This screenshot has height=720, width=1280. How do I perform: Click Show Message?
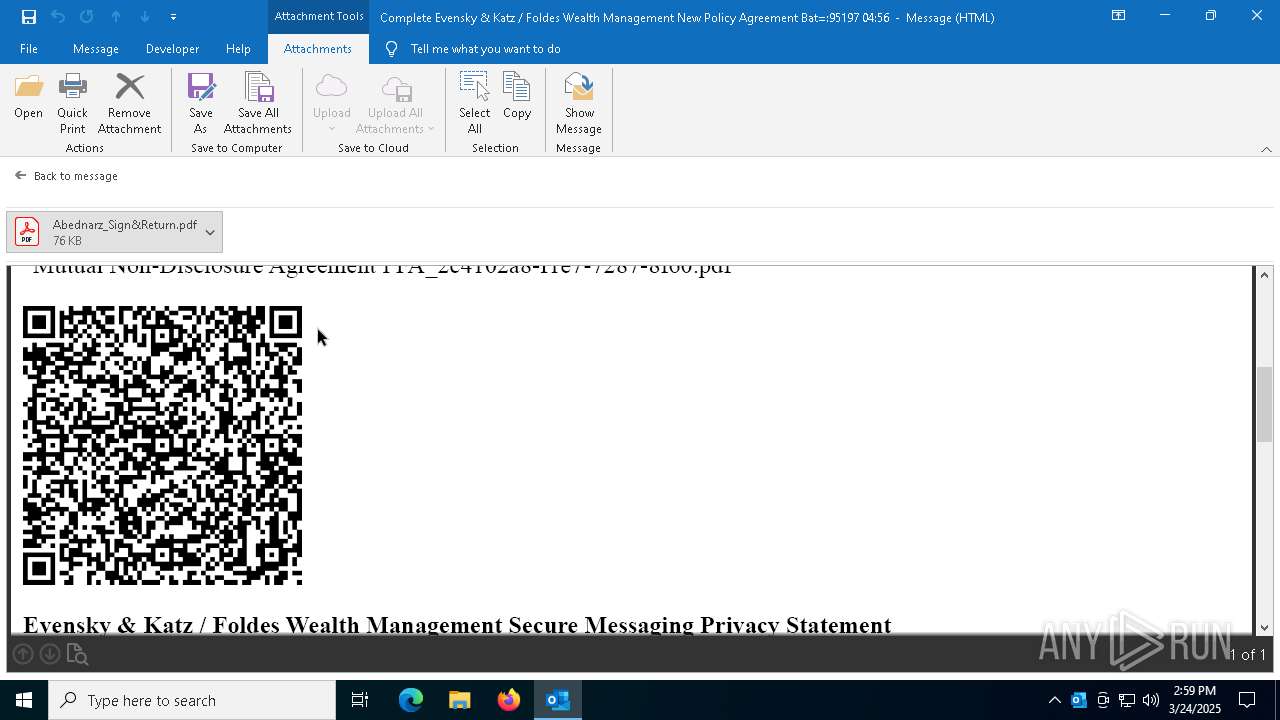pos(579,104)
